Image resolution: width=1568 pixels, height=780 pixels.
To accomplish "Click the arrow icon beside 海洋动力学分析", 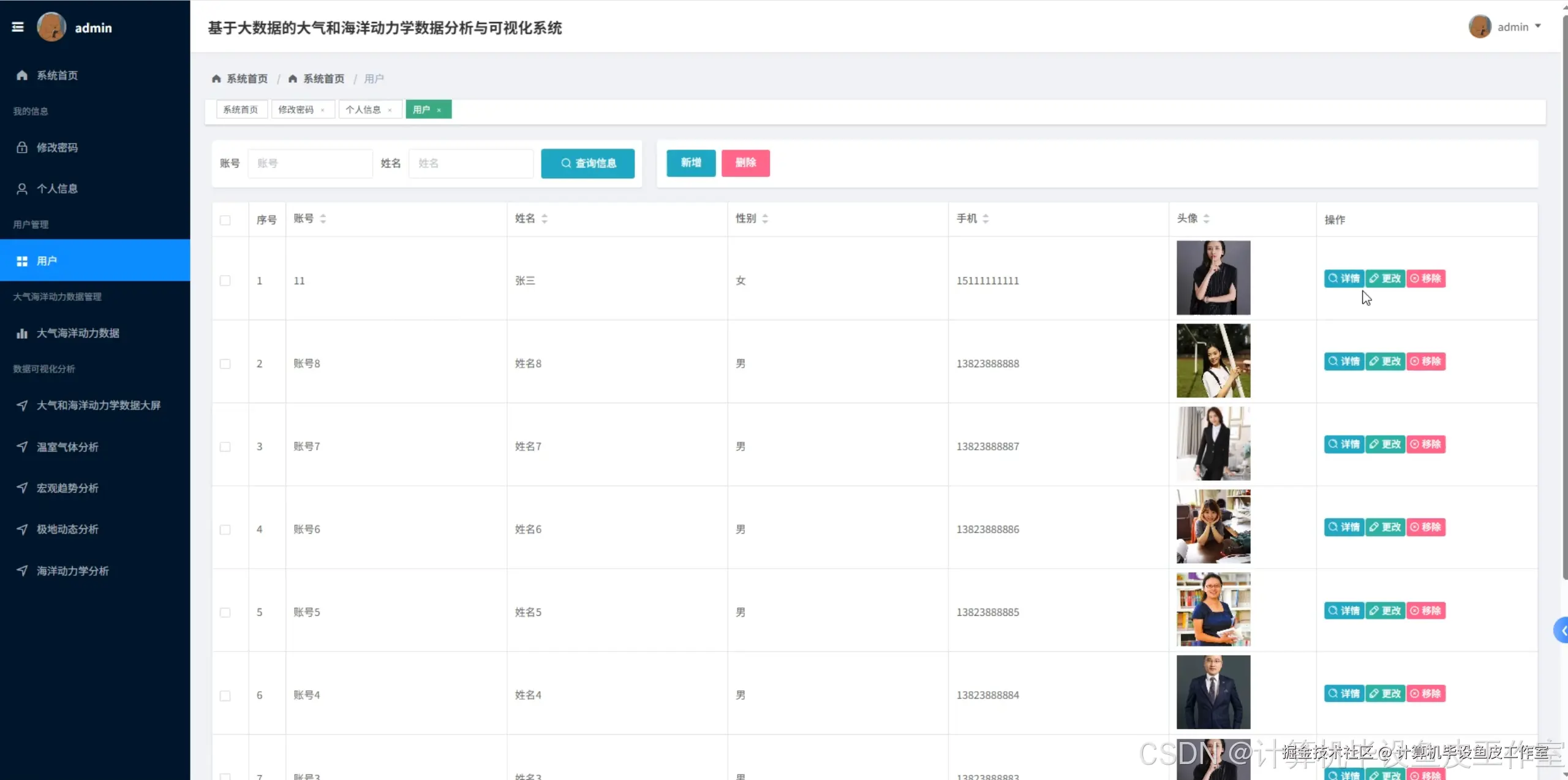I will pos(22,570).
